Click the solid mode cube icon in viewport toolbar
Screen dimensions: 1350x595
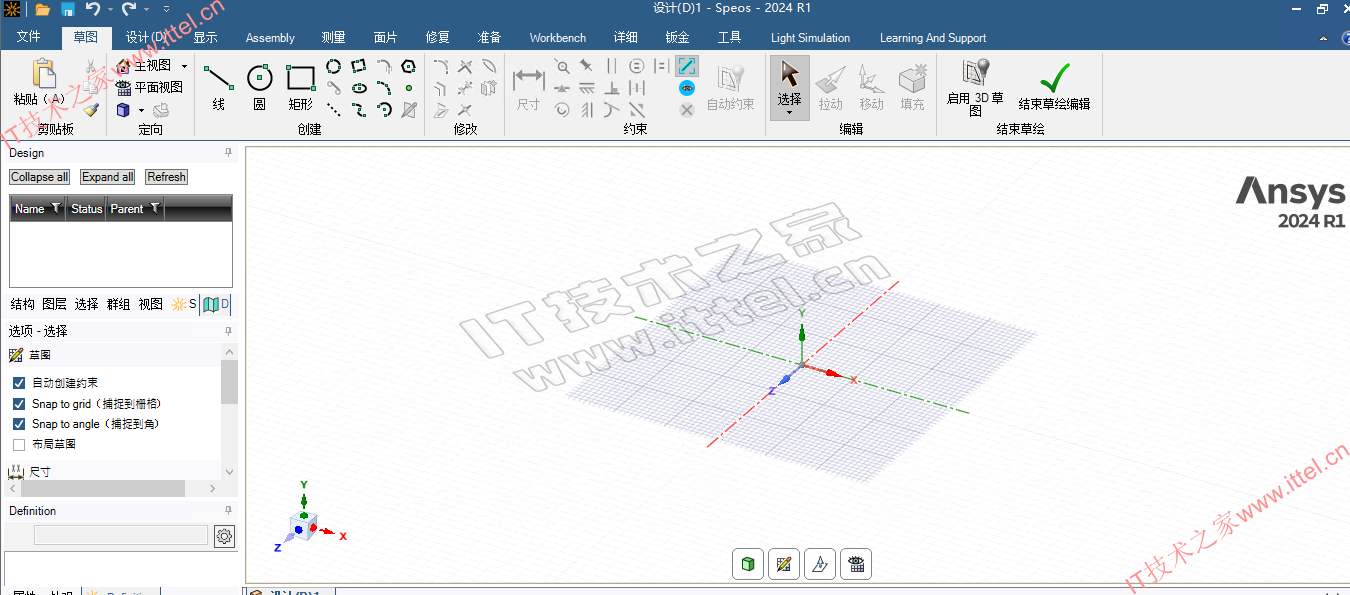[747, 564]
